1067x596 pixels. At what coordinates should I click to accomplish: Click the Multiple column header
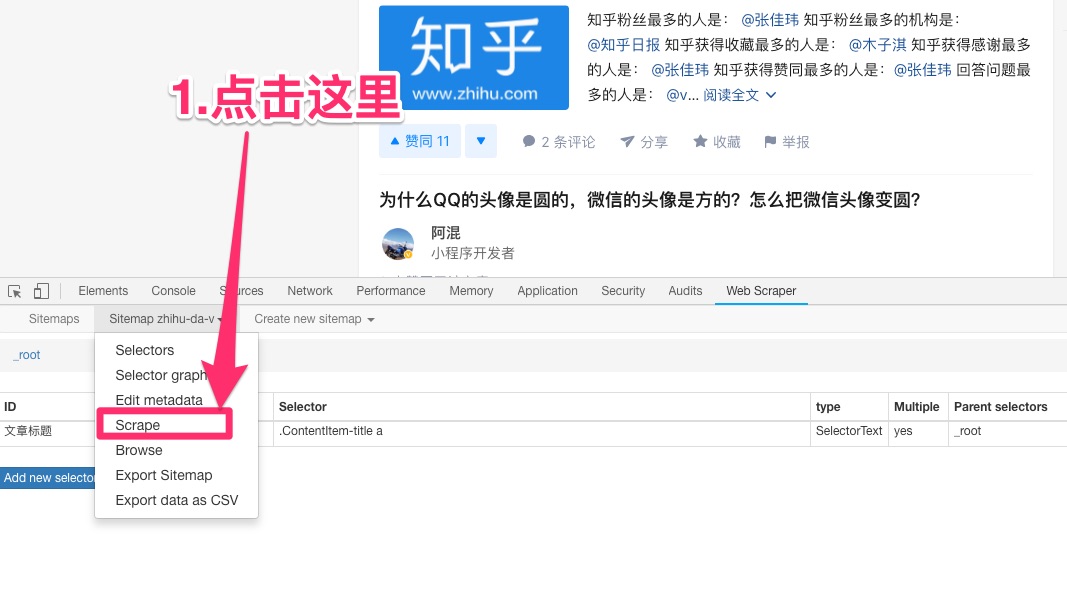pos(917,407)
